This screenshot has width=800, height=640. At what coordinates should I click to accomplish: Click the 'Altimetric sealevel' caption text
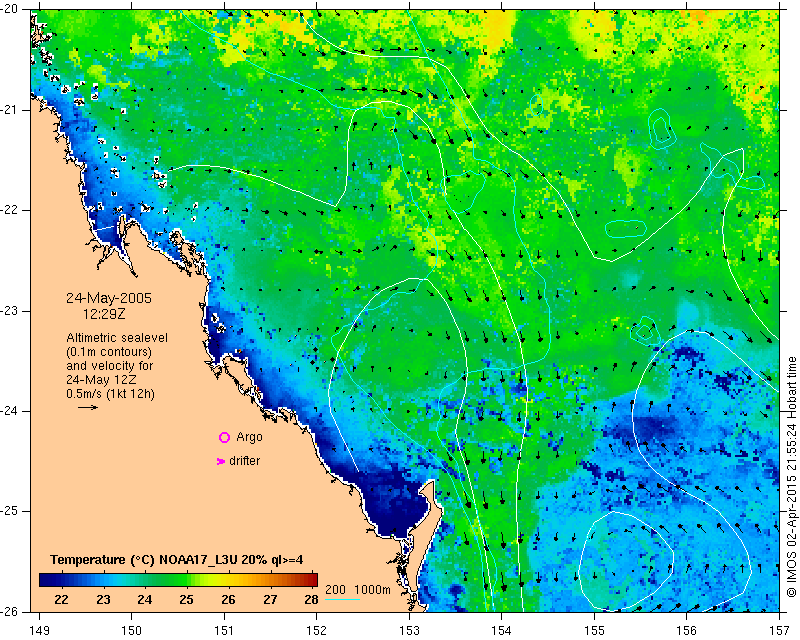click(117, 338)
